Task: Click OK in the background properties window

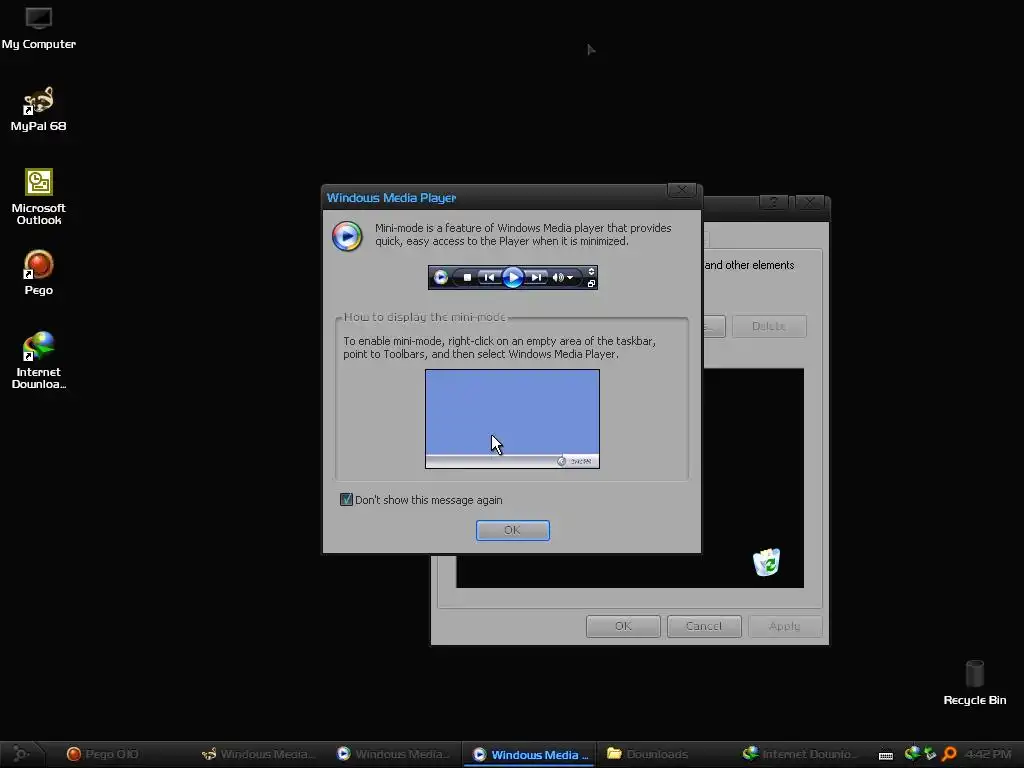Action: (x=623, y=626)
